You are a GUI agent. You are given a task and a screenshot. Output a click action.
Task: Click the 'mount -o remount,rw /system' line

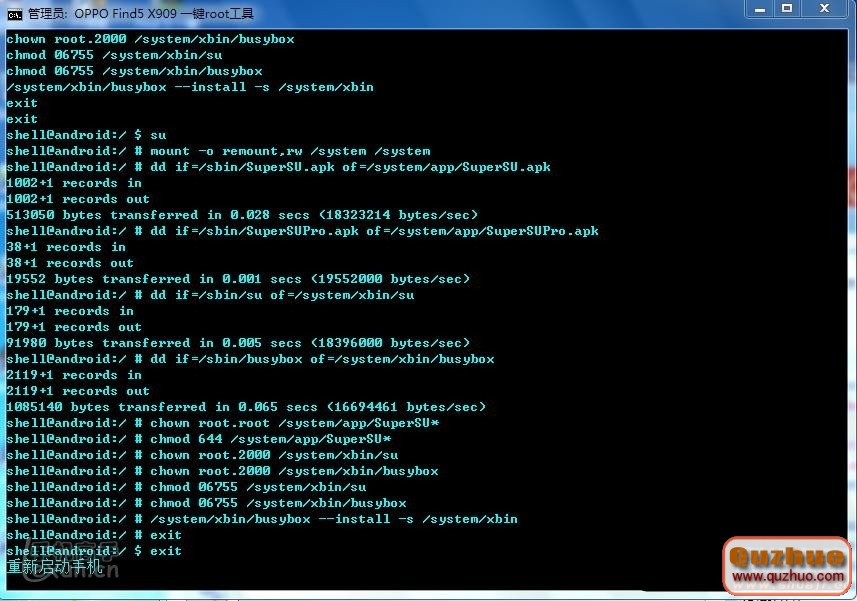click(218, 151)
